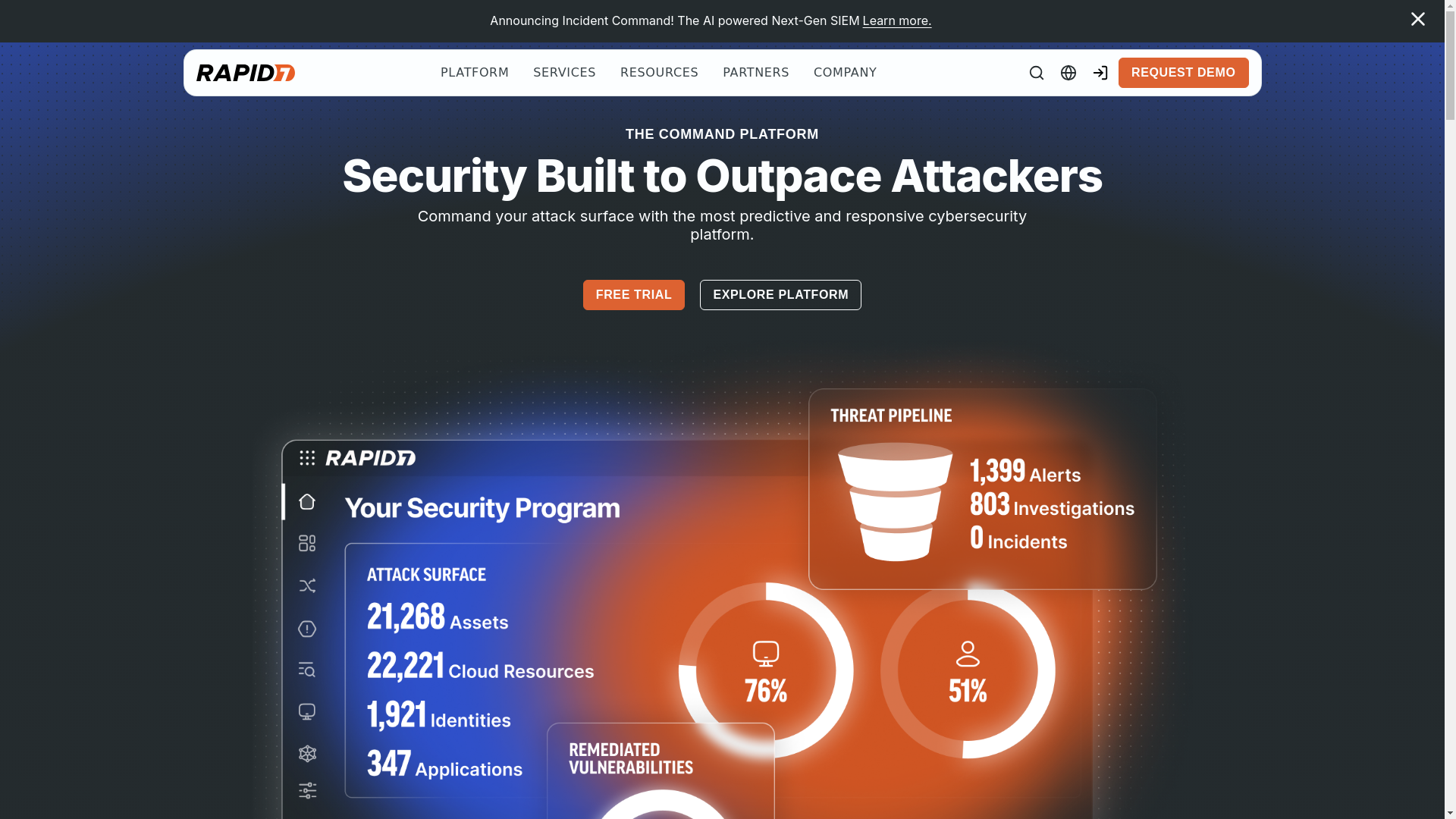Dismiss the announcement banner with X

pos(1417,20)
